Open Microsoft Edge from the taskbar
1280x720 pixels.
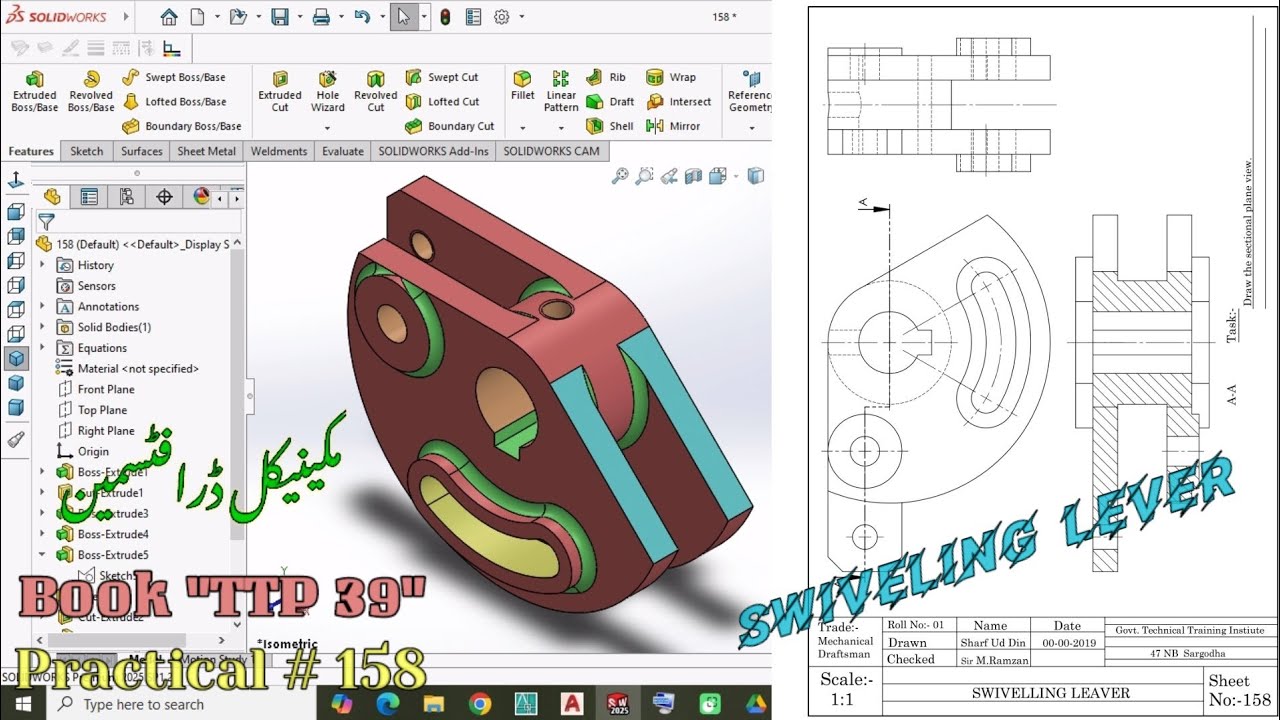[x=388, y=704]
